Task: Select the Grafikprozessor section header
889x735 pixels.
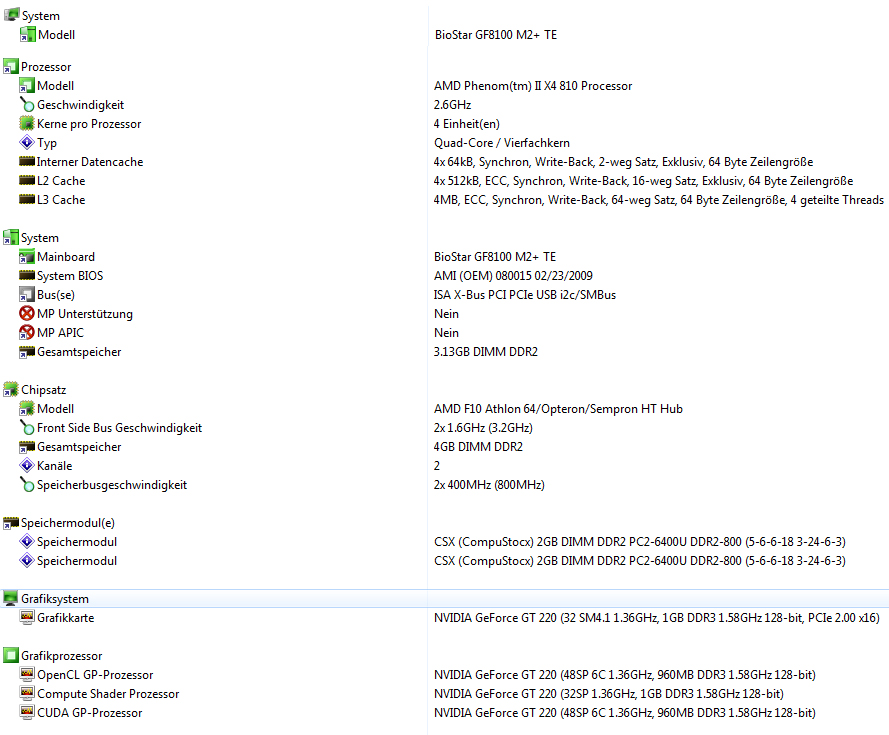Action: [x=61, y=656]
